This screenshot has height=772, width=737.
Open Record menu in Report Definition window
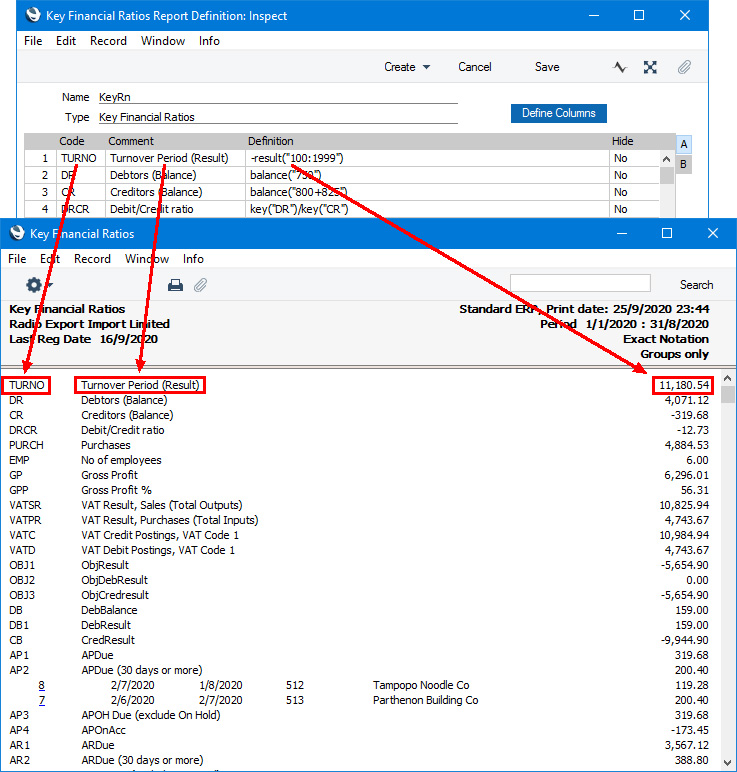(x=108, y=41)
